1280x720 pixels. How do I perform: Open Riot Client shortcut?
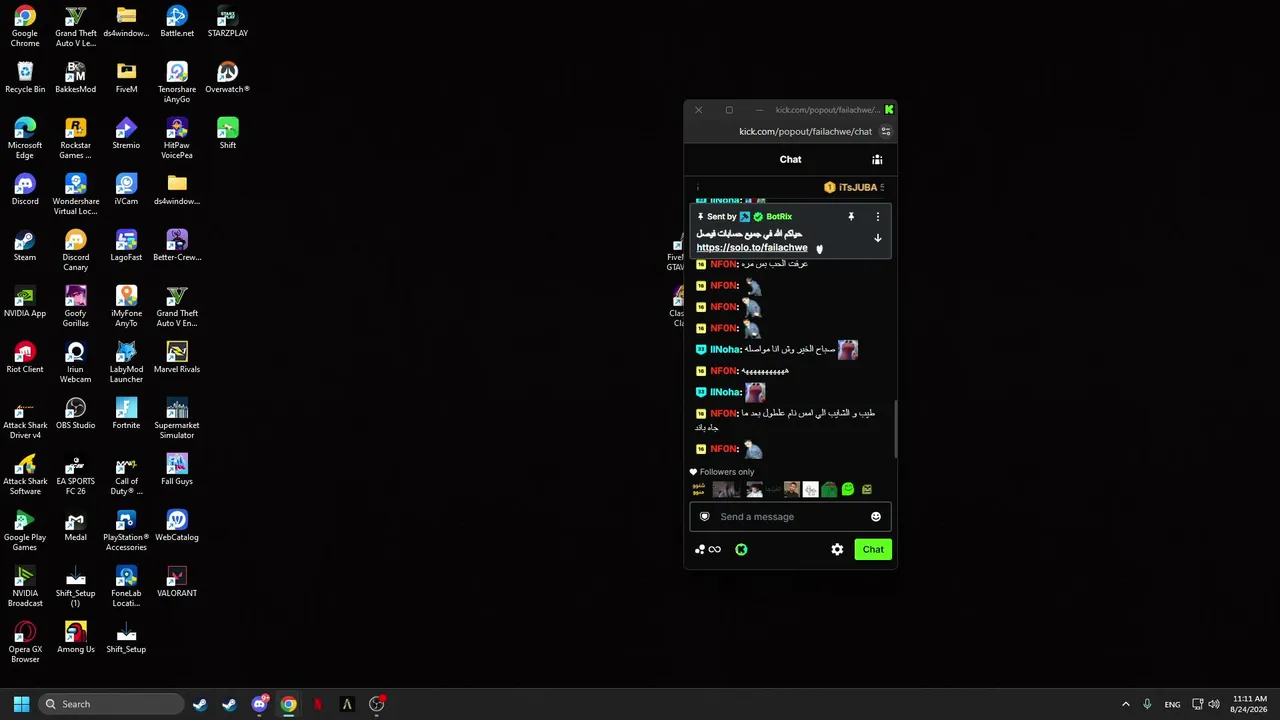click(25, 358)
